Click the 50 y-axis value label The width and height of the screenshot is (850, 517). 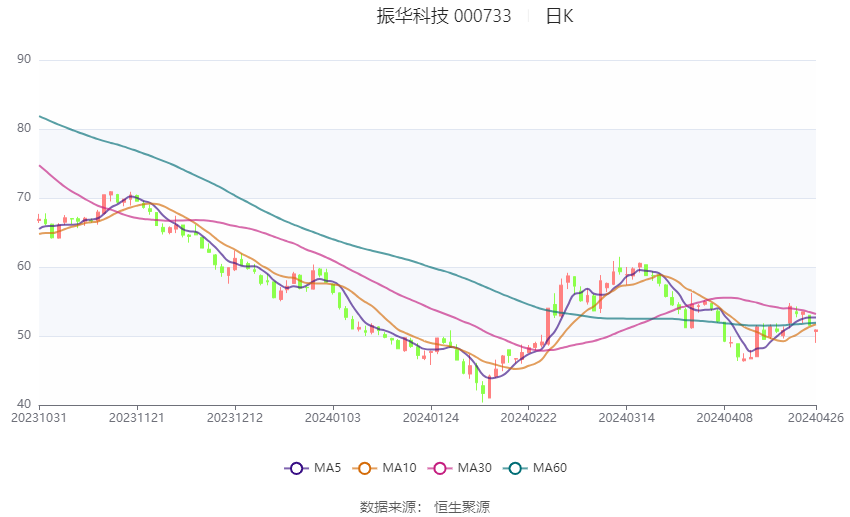click(x=24, y=335)
